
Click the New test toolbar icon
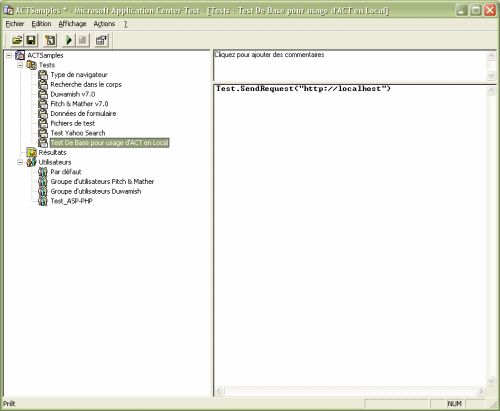(x=50, y=40)
